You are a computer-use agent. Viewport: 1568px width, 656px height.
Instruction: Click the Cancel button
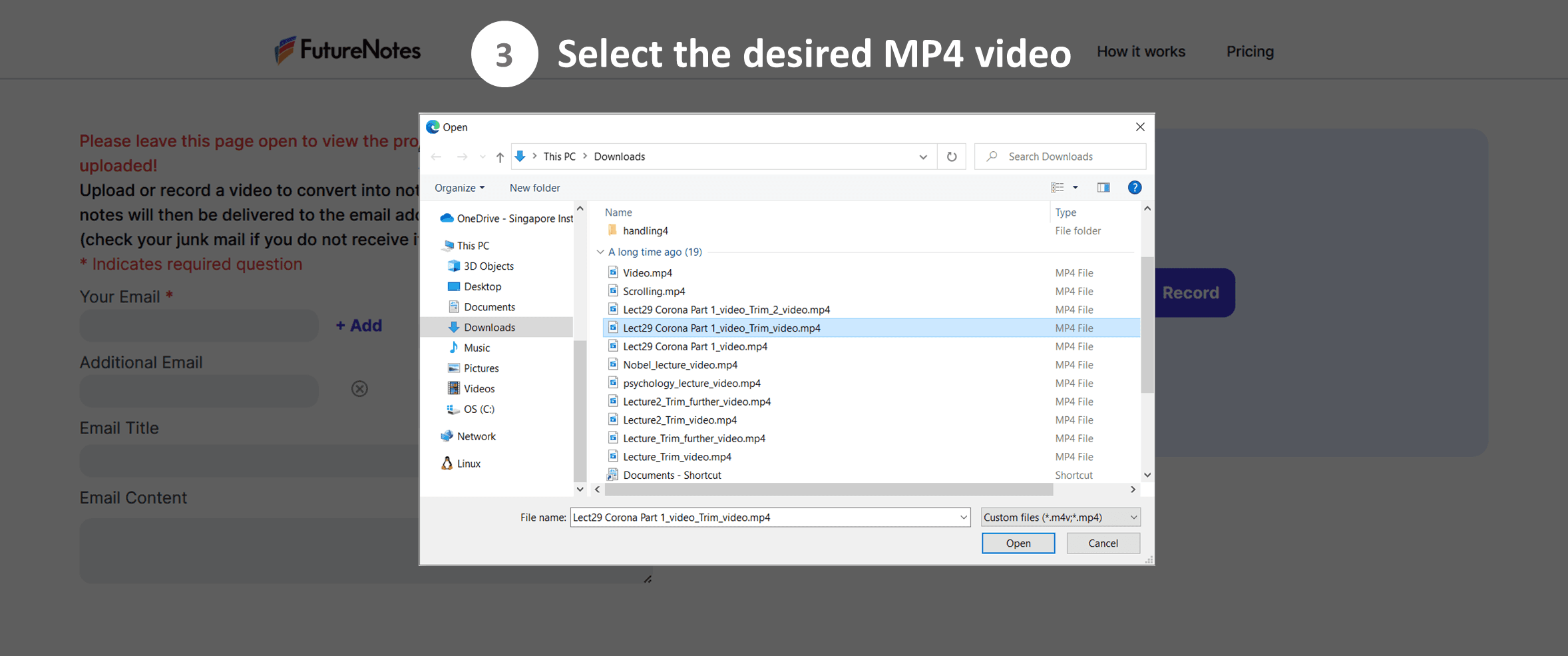[1103, 543]
